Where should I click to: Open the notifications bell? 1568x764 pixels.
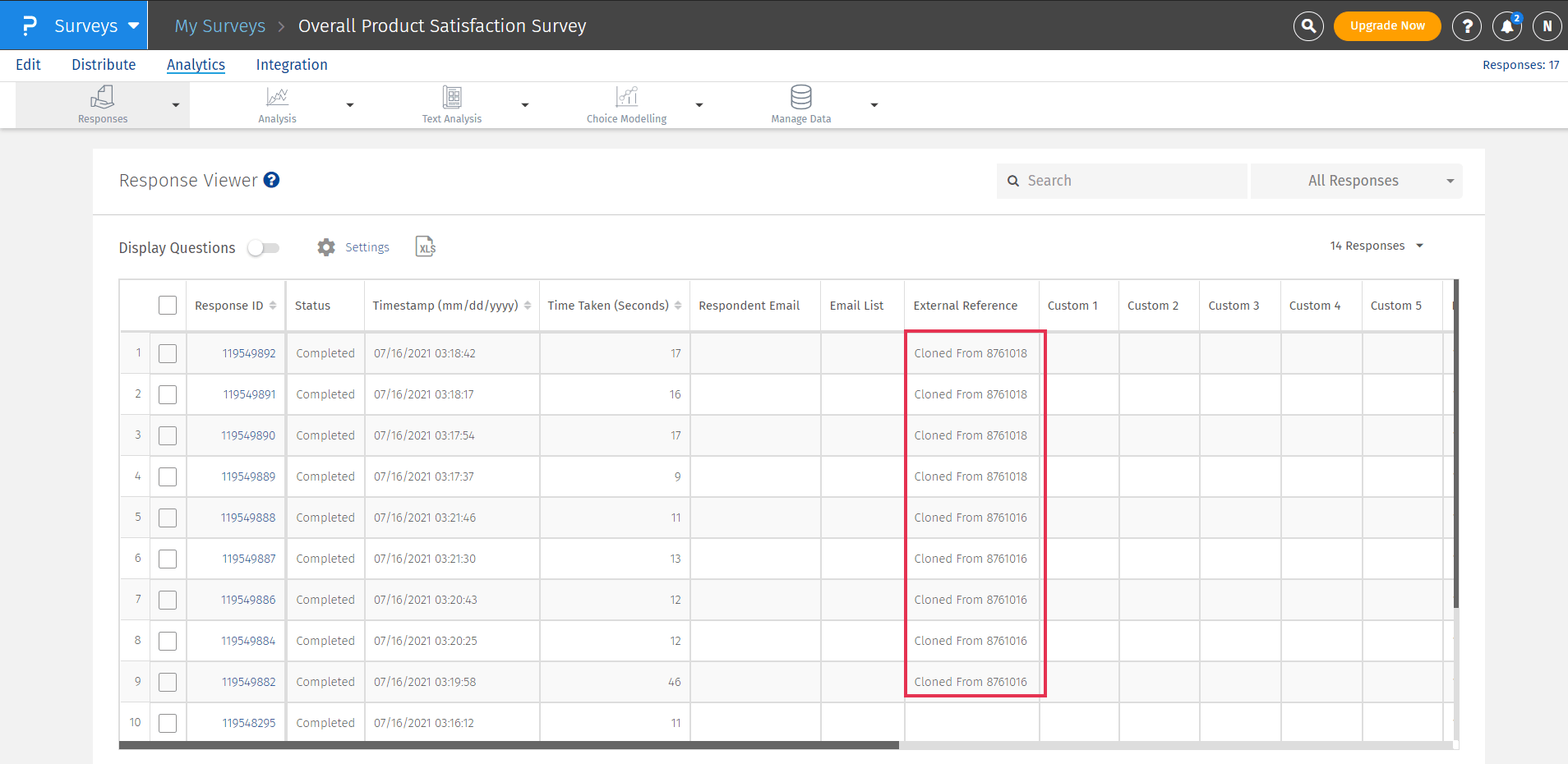point(1506,25)
